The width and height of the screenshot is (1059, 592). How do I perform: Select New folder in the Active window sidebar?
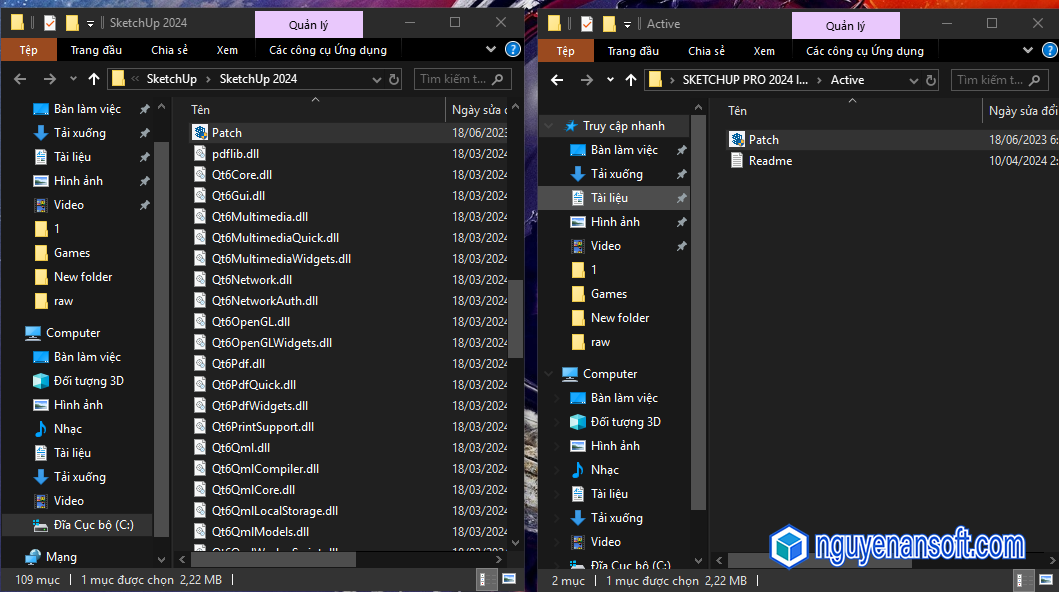619,318
